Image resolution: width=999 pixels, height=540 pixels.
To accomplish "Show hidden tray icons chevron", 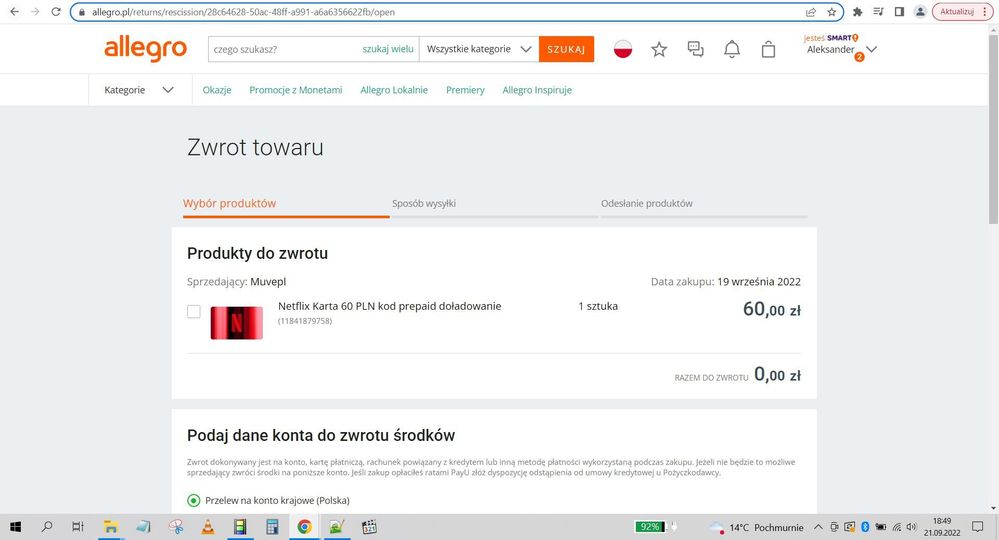I will (x=818, y=527).
